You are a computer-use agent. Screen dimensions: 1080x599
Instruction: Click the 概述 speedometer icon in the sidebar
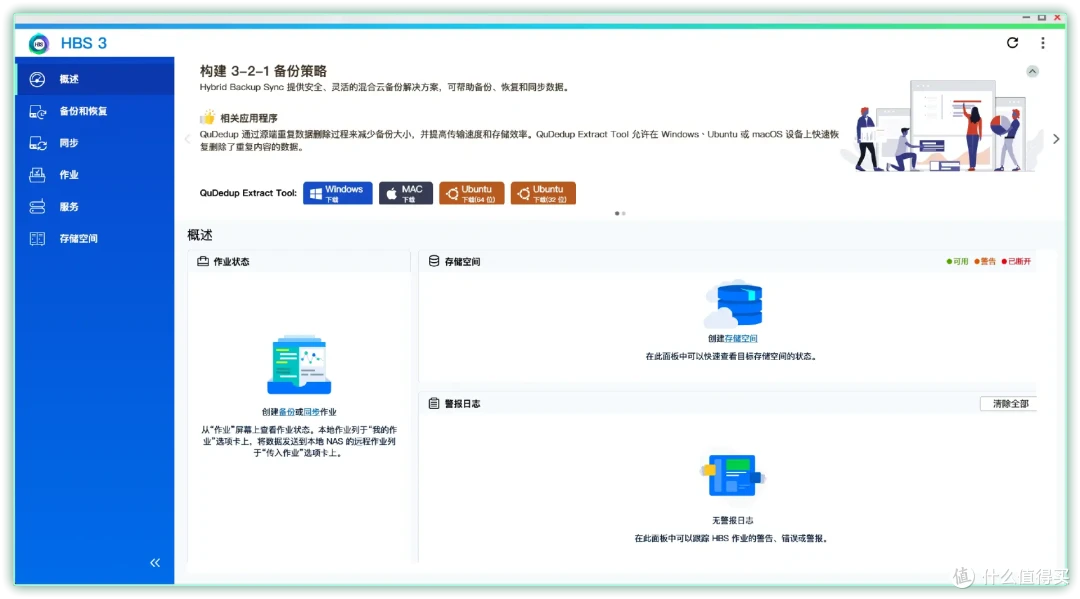click(x=37, y=79)
